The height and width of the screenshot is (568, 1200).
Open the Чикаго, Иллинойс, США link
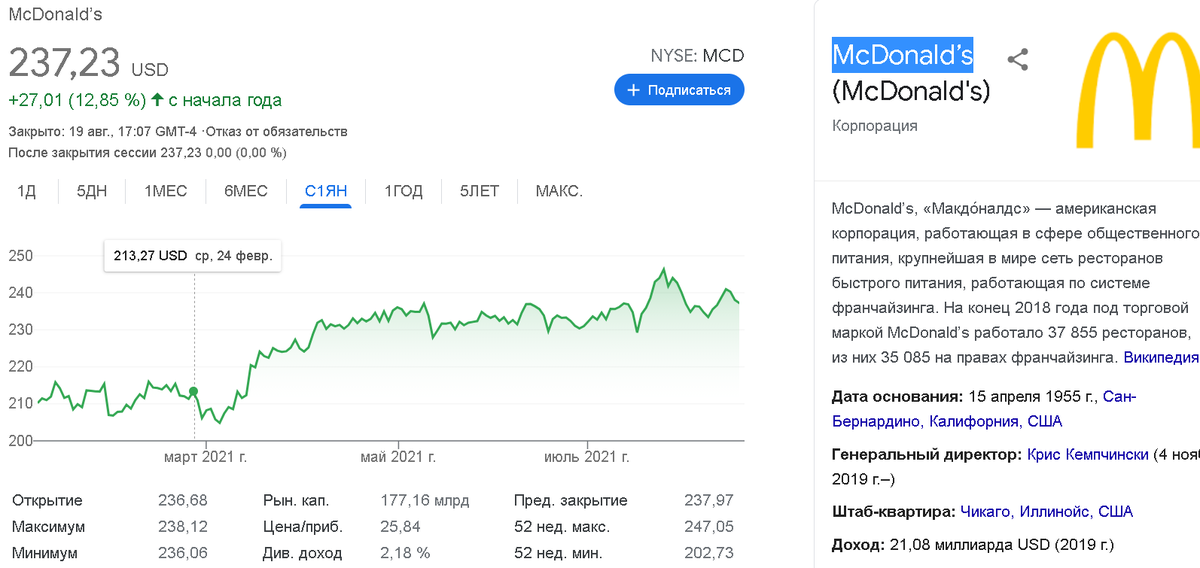click(x=1046, y=511)
